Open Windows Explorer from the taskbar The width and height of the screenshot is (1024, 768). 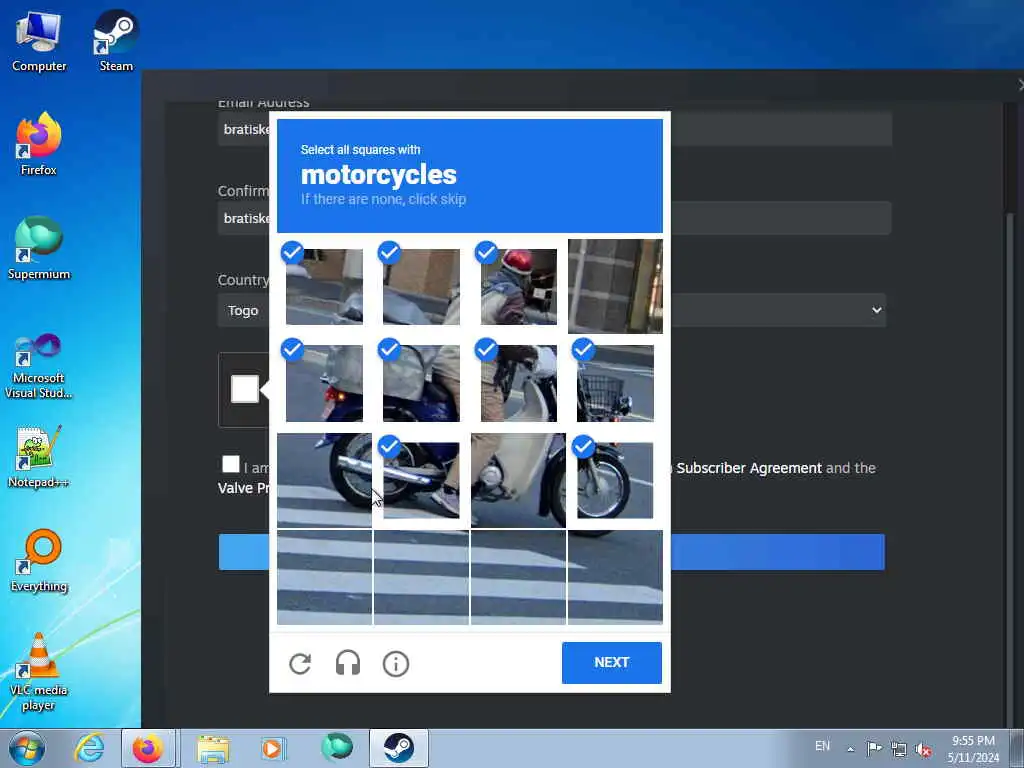[x=213, y=748]
